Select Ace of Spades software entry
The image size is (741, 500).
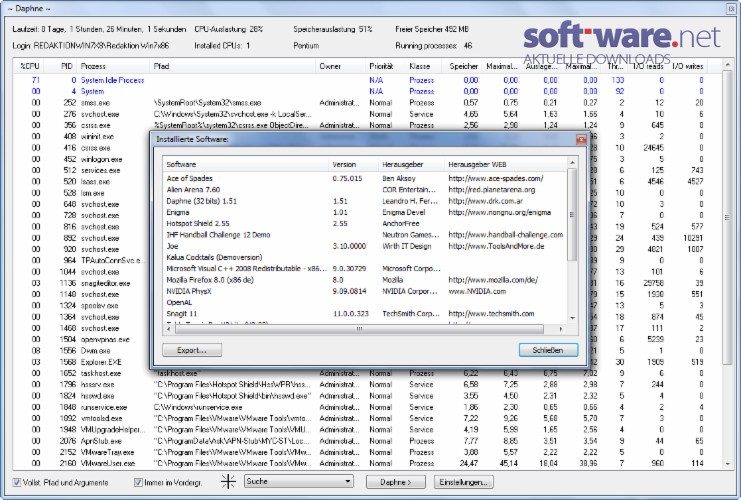coord(364,178)
